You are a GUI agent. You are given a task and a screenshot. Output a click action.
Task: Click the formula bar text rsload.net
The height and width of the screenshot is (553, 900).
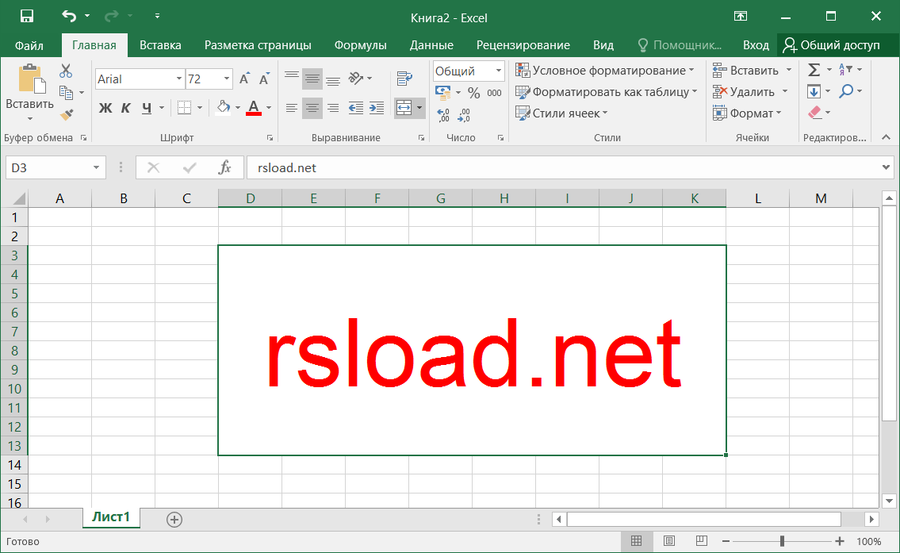[x=287, y=168]
